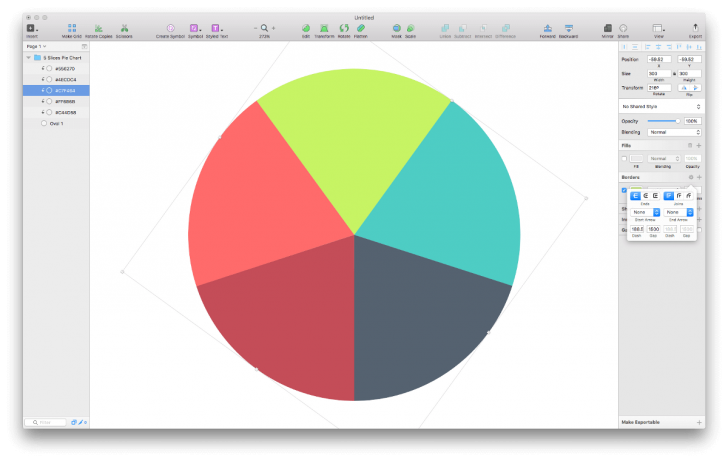
Task: Click the fill color swatch
Action: point(636,159)
